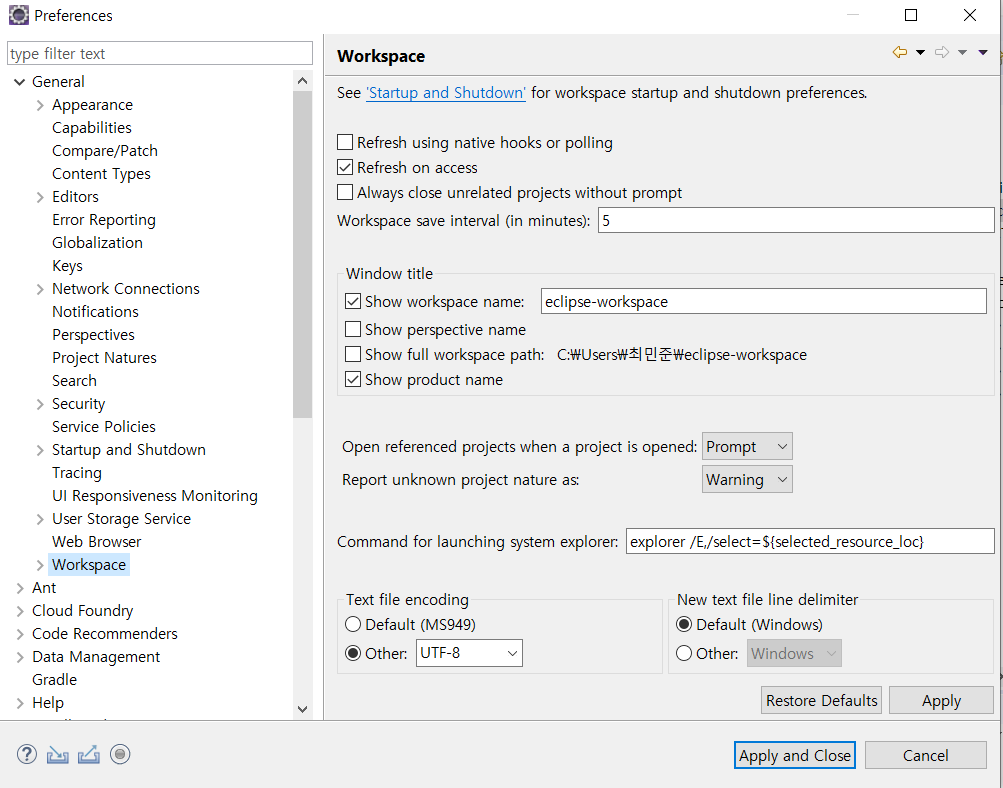Cancel the Preferences dialog
Viewport: 1003px width, 788px height.
[926, 755]
